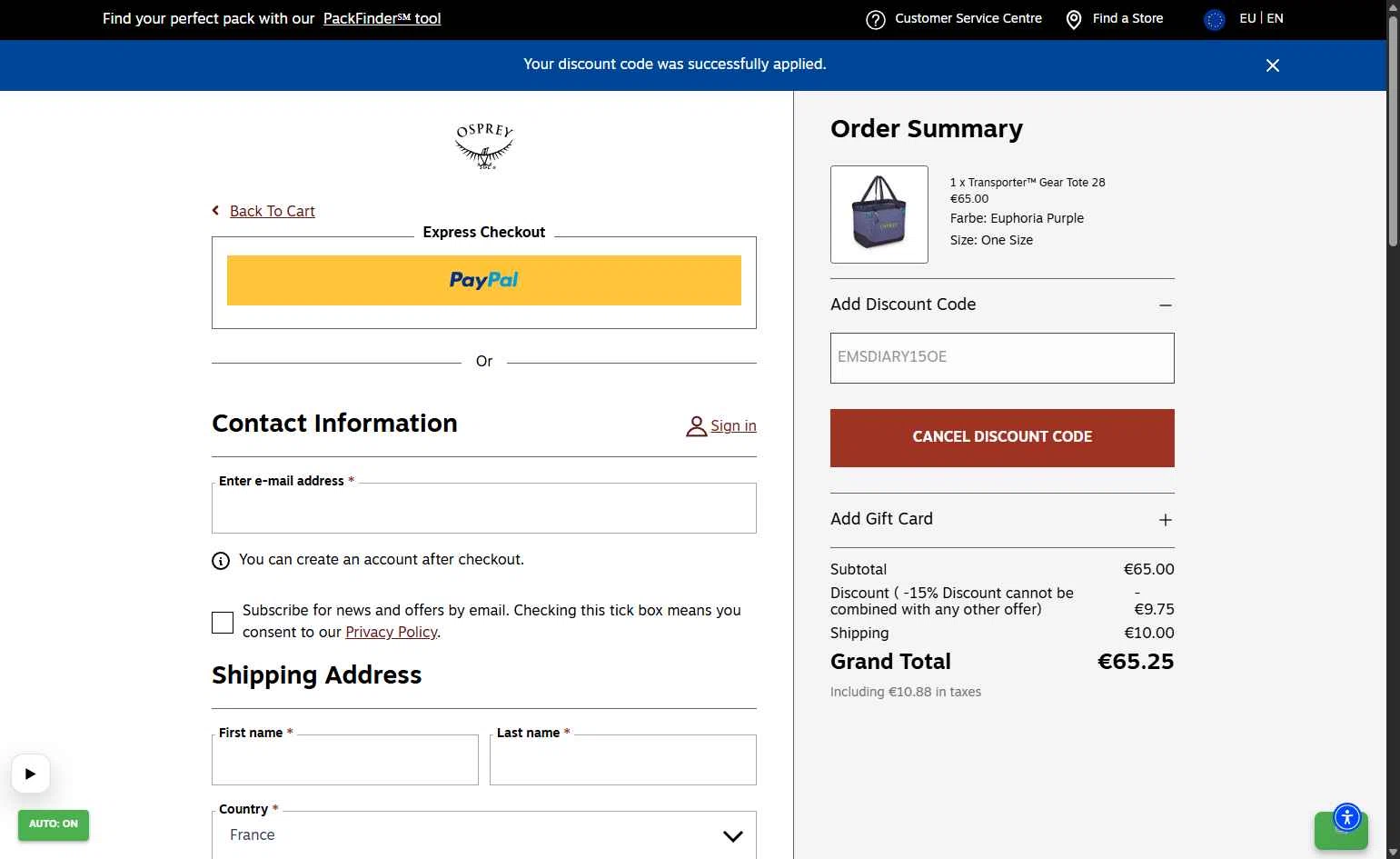Toggle the AUTO: ON button

(x=54, y=824)
